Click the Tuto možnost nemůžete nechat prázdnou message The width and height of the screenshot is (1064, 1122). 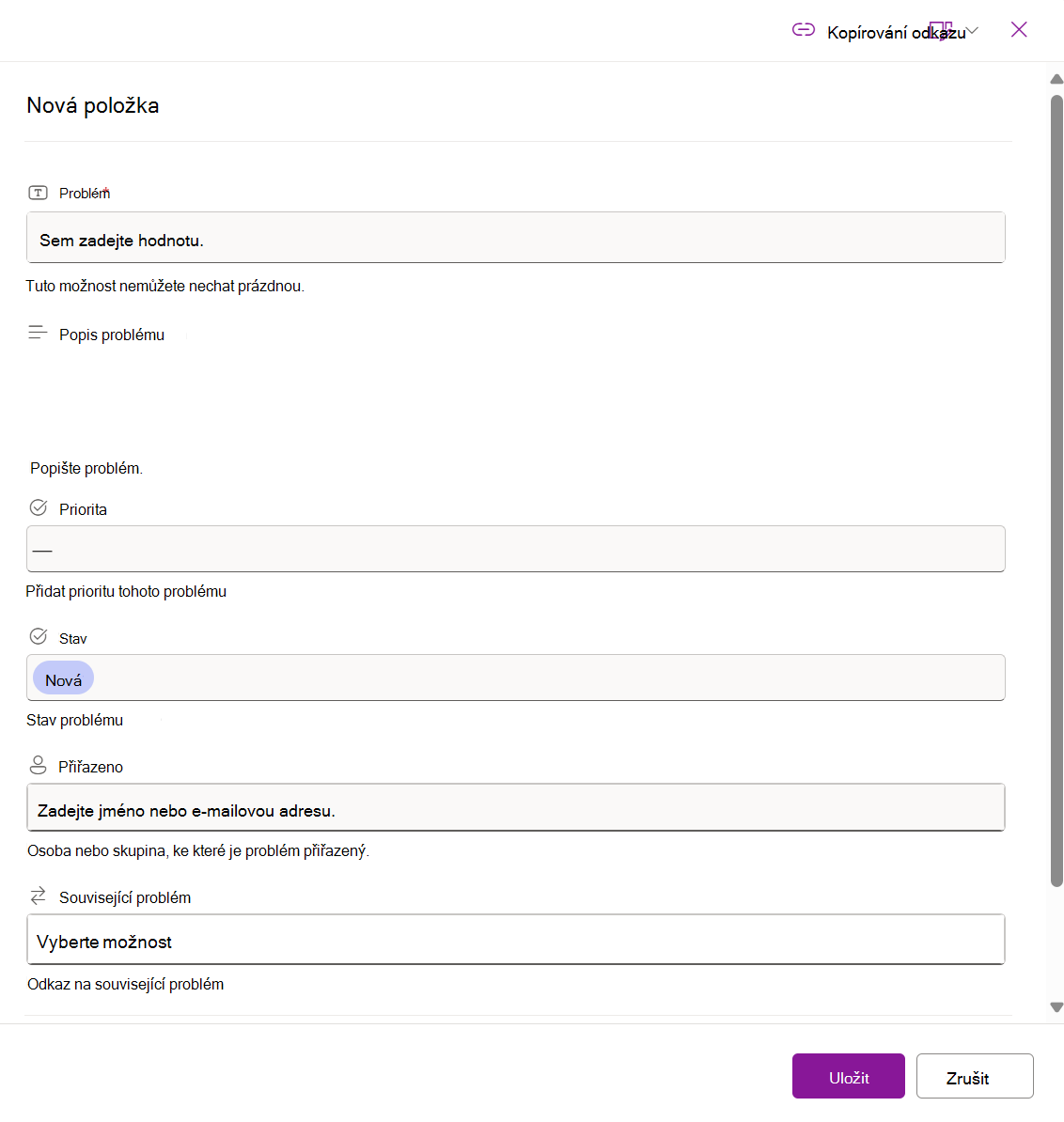165,287
